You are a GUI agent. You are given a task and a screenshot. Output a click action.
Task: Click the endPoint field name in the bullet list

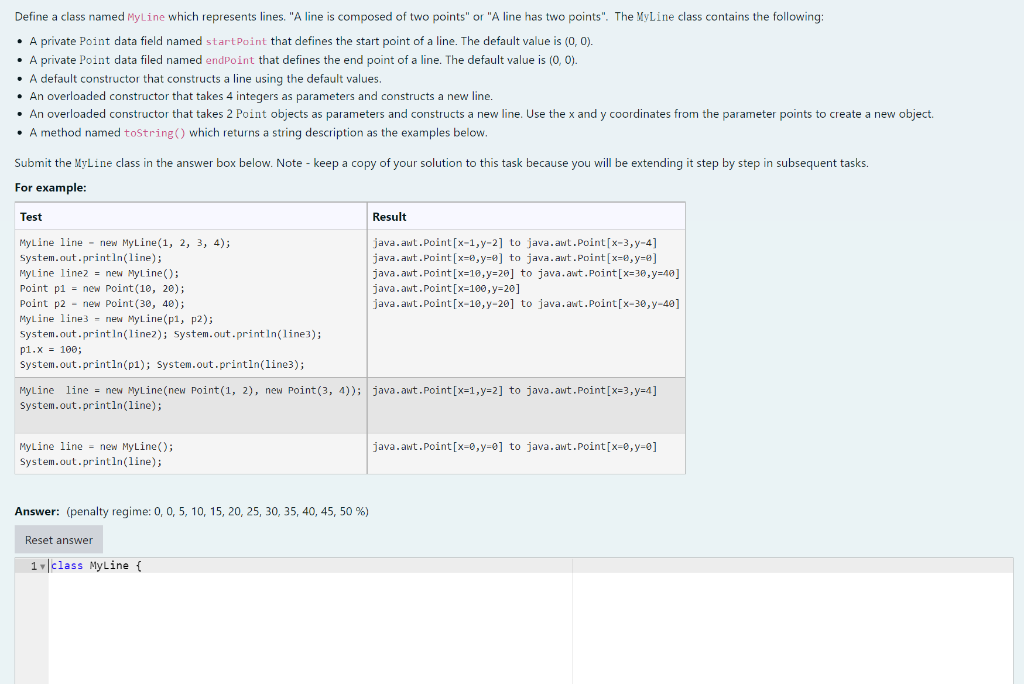[229, 60]
